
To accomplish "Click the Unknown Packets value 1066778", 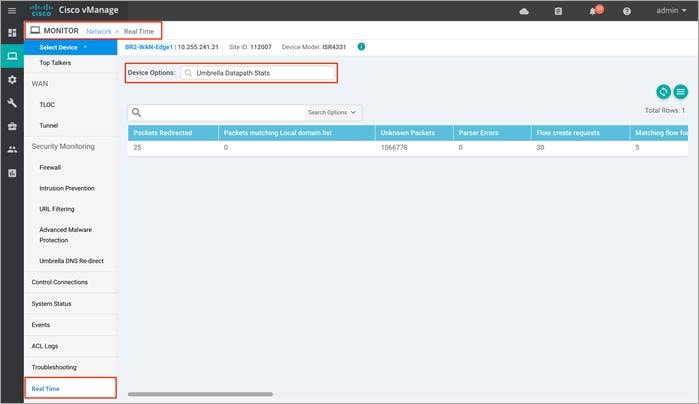I will pyautogui.click(x=394, y=148).
